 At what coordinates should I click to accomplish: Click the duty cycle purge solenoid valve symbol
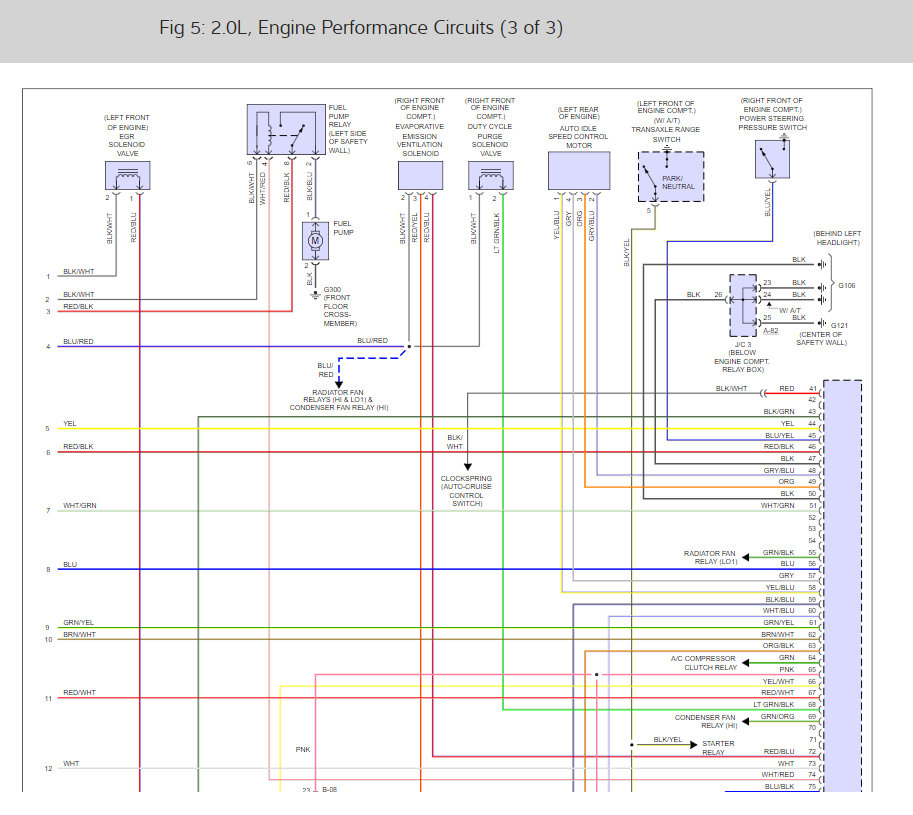491,175
